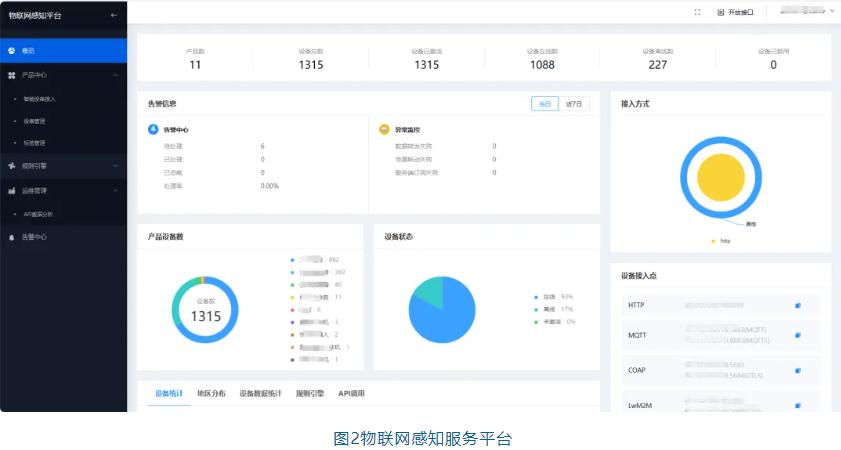Collapse the sidebar using the back arrow

pos(113,16)
